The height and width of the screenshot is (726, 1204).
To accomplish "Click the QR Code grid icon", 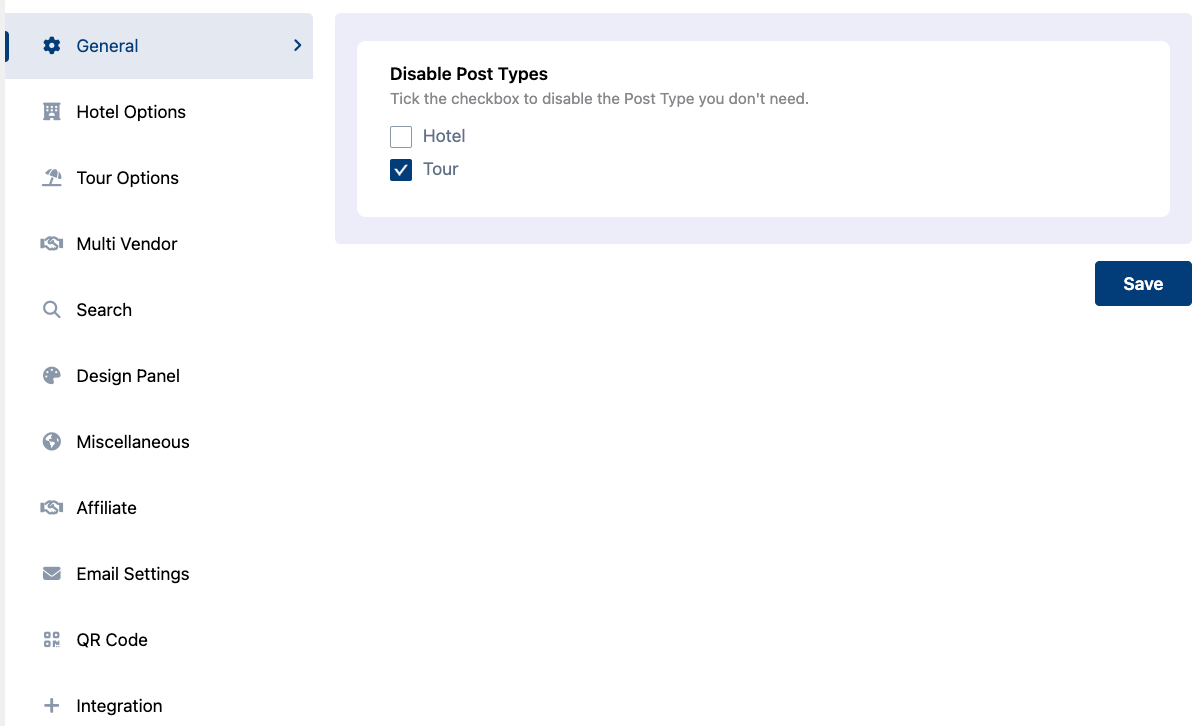I will click(52, 640).
